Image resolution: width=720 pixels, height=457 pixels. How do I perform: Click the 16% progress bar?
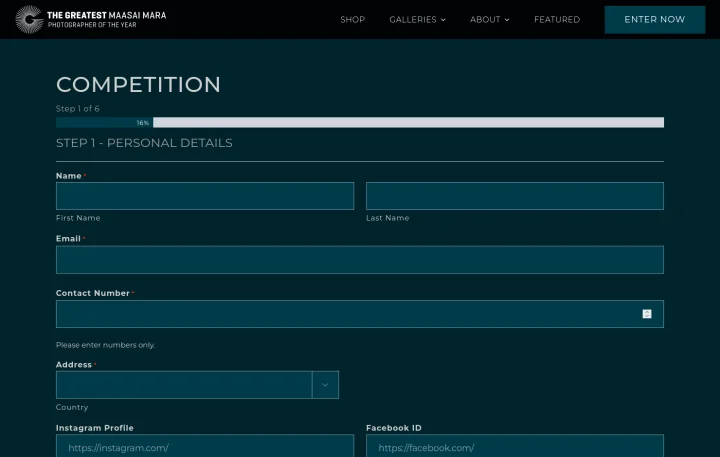pyautogui.click(x=360, y=122)
